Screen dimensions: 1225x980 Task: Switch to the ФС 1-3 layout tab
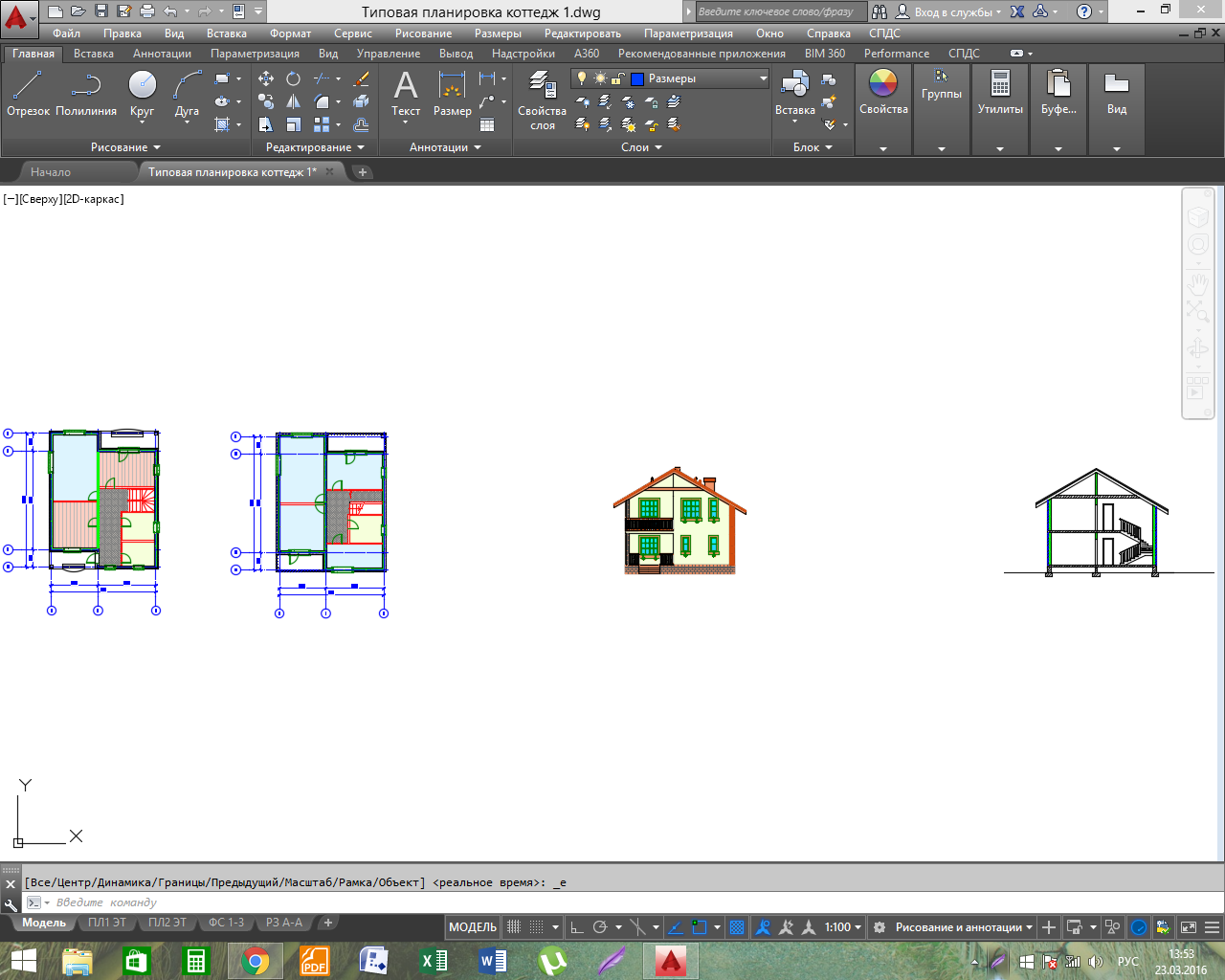(x=226, y=923)
